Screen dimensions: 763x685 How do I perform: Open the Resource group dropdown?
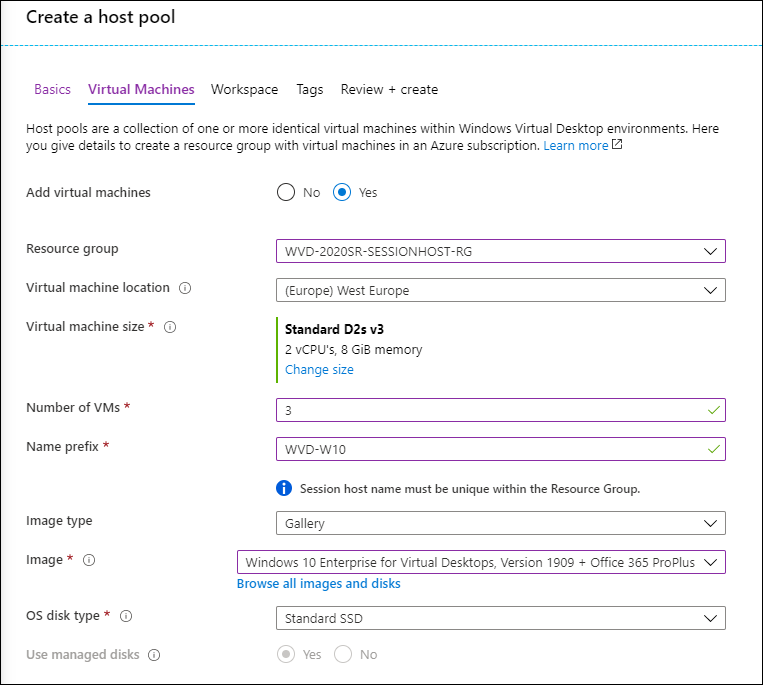pyautogui.click(x=501, y=251)
